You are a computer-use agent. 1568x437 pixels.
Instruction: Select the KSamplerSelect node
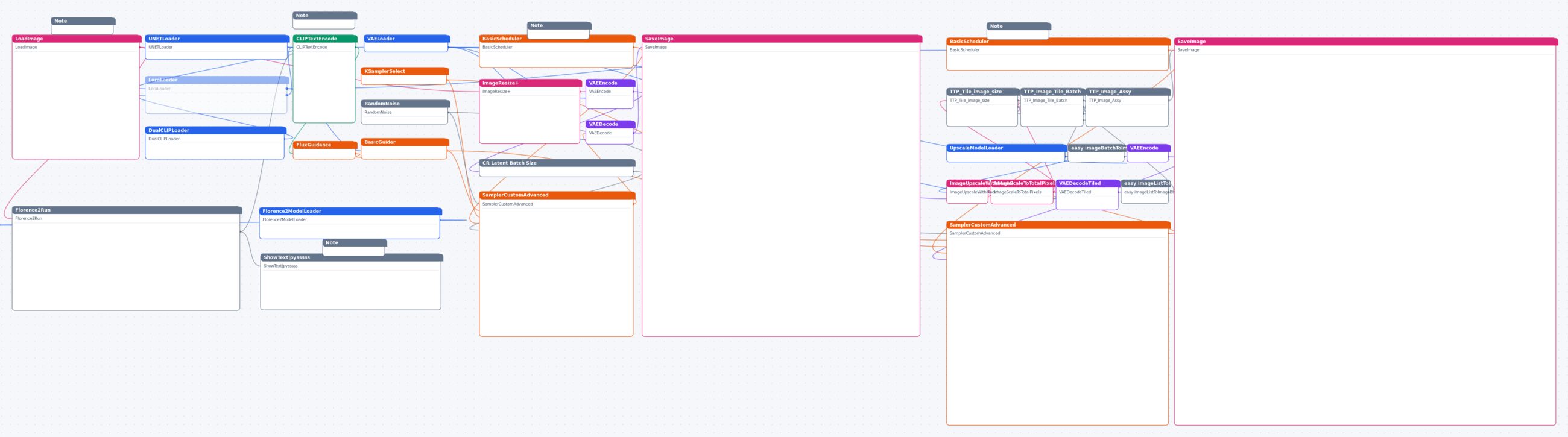405,76
